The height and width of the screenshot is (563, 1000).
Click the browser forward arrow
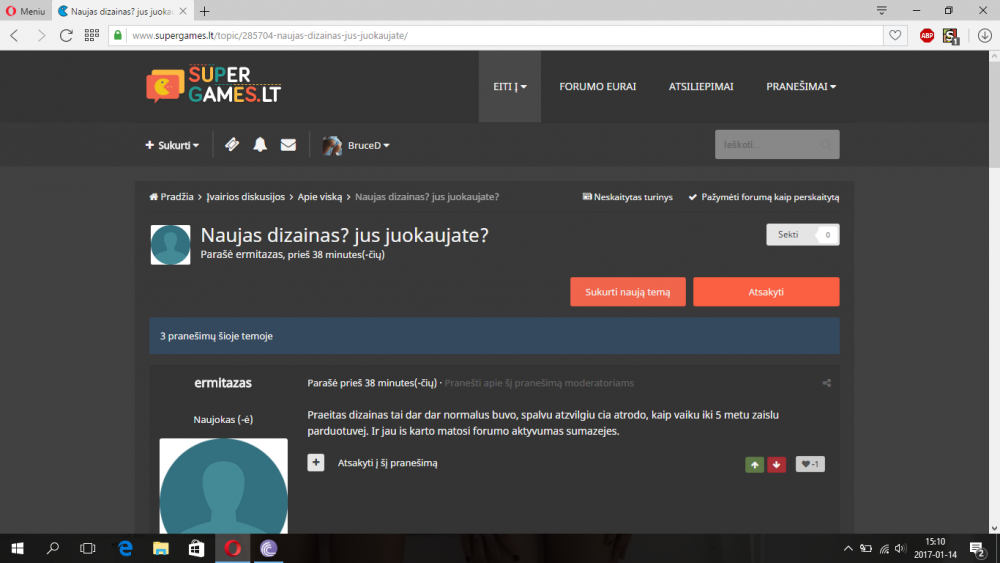point(41,35)
